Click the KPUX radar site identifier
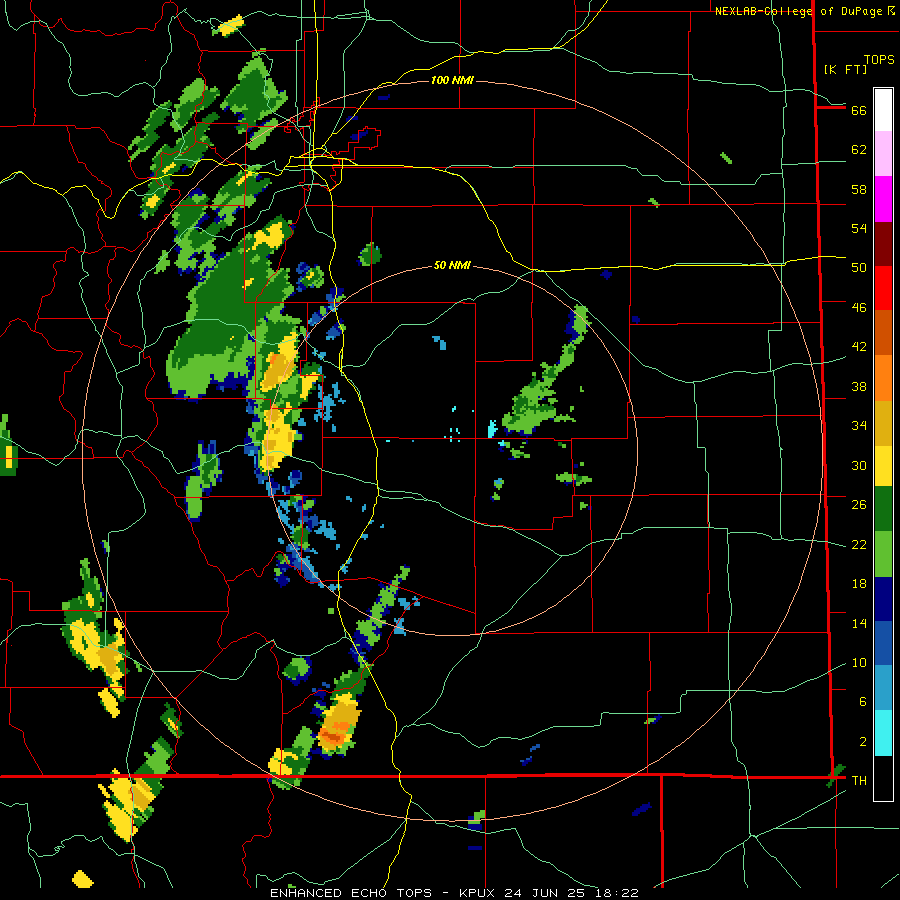900x900 pixels. tap(479, 893)
